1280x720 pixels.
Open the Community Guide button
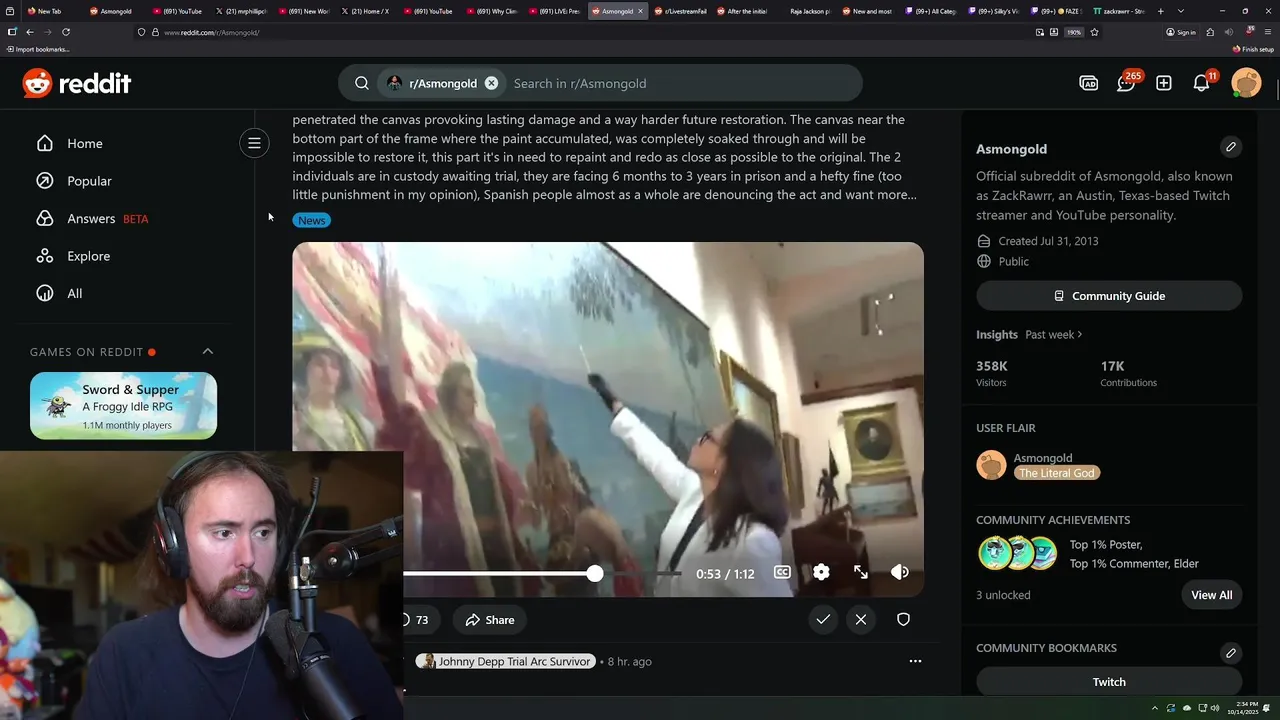click(x=1109, y=296)
